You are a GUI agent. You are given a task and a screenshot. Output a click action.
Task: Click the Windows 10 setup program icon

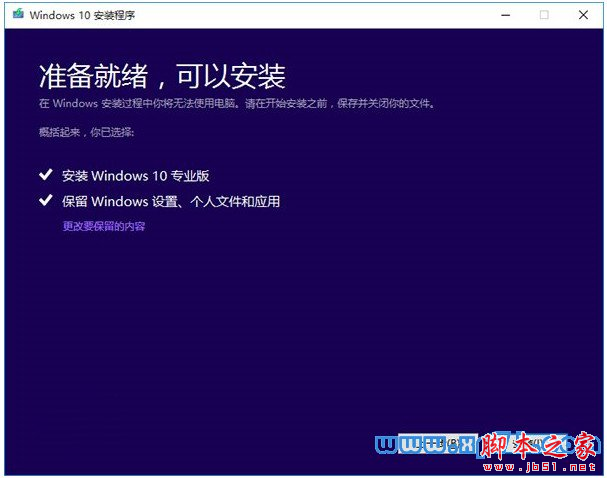(18, 15)
